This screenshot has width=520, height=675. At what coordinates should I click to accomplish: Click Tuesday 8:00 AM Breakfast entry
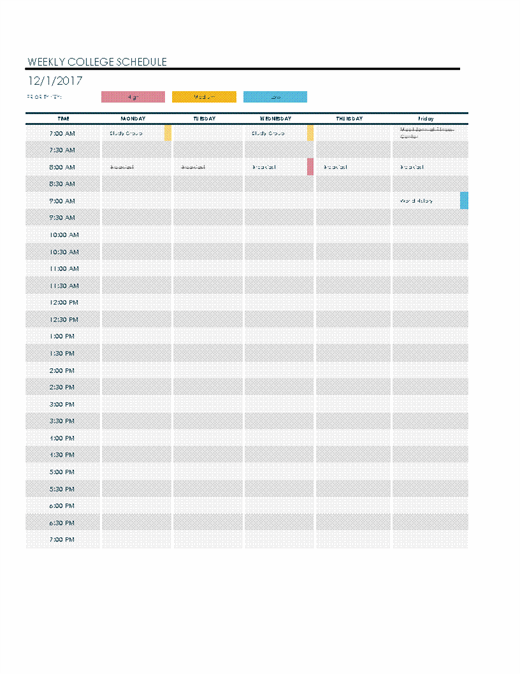(193, 167)
